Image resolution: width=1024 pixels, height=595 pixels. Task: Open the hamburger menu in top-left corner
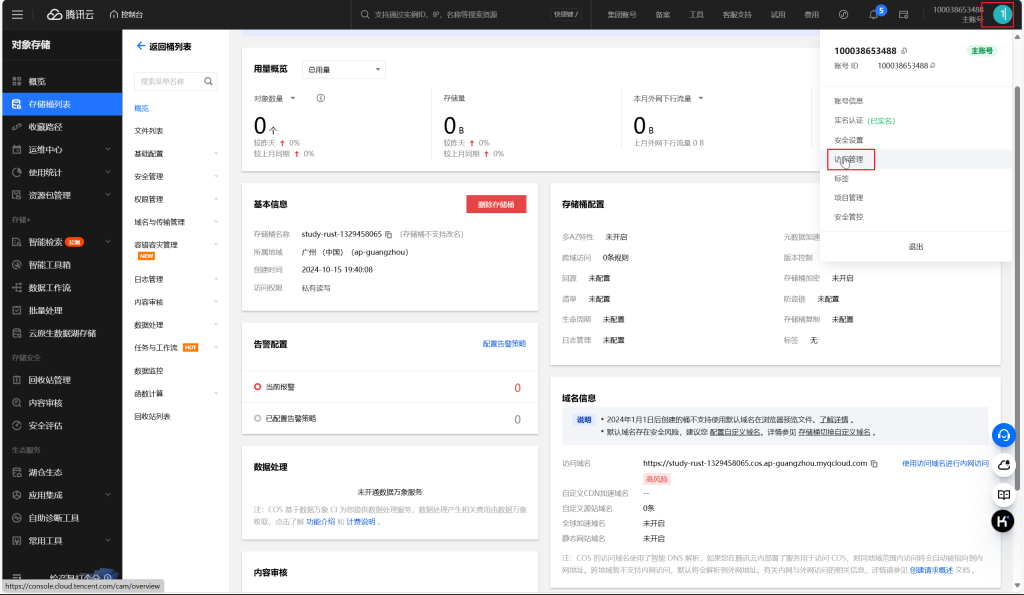click(x=19, y=15)
